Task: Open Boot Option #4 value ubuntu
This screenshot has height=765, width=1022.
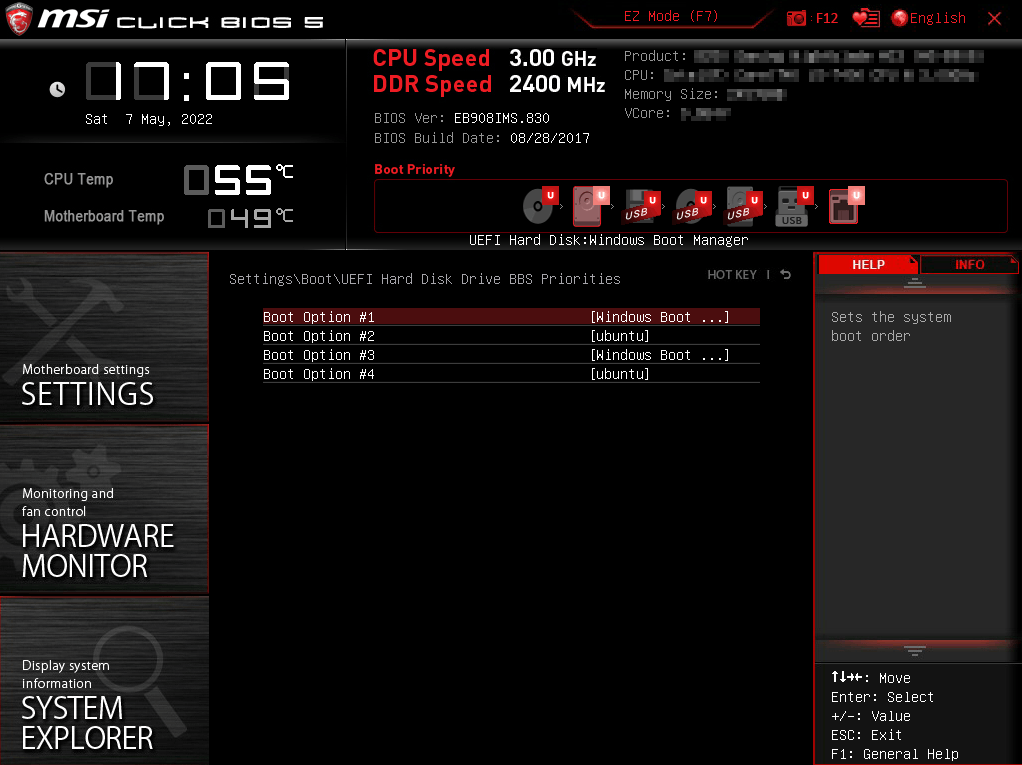Action: tap(620, 374)
